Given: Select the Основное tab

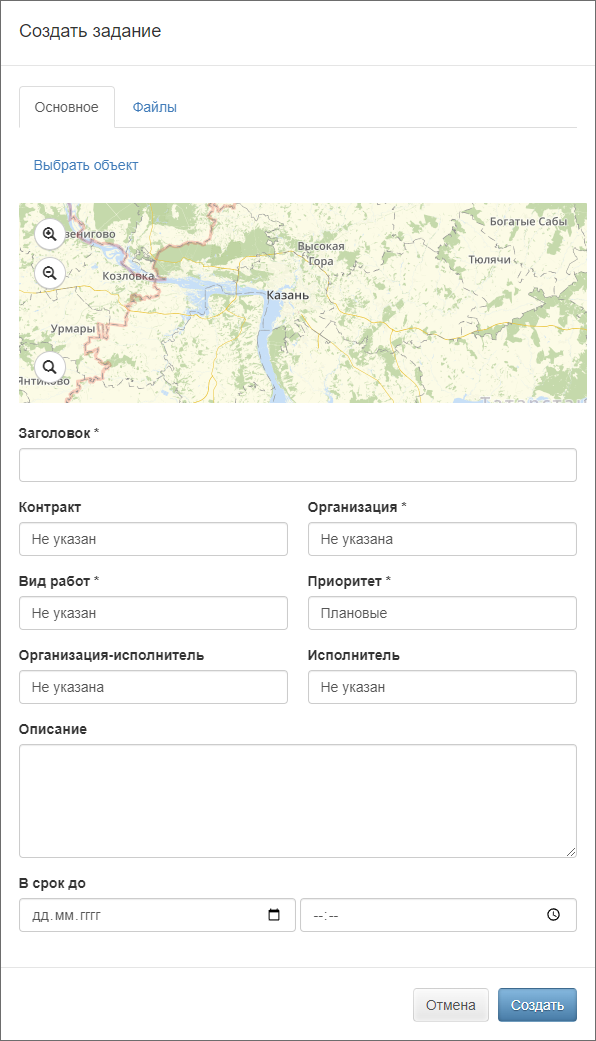Looking at the screenshot, I should [x=66, y=107].
